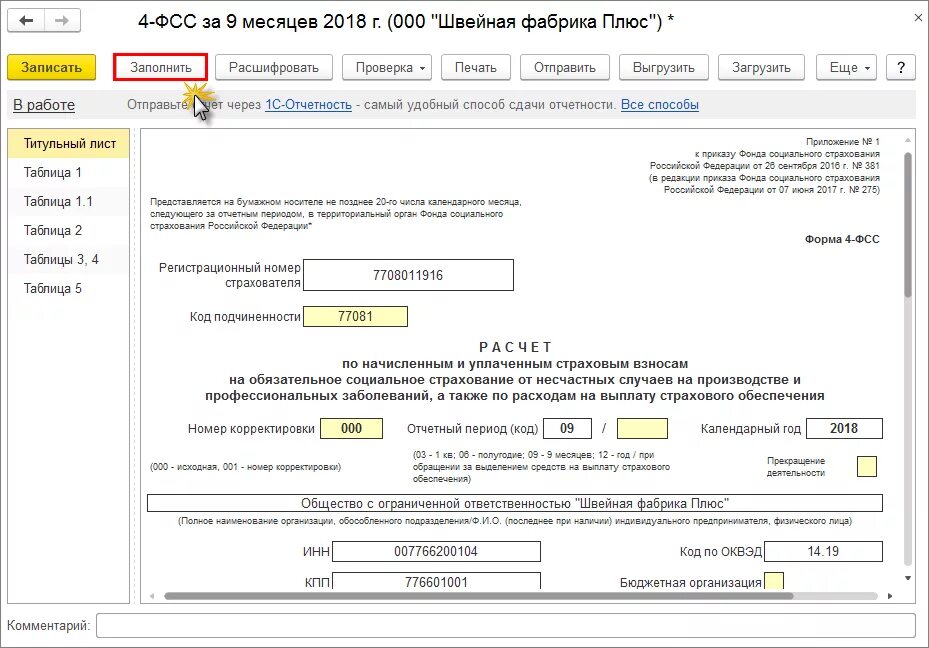Viewport: 929px width, 648px height.
Task: Click the ИНН field 007766200104
Action: (x=436, y=551)
